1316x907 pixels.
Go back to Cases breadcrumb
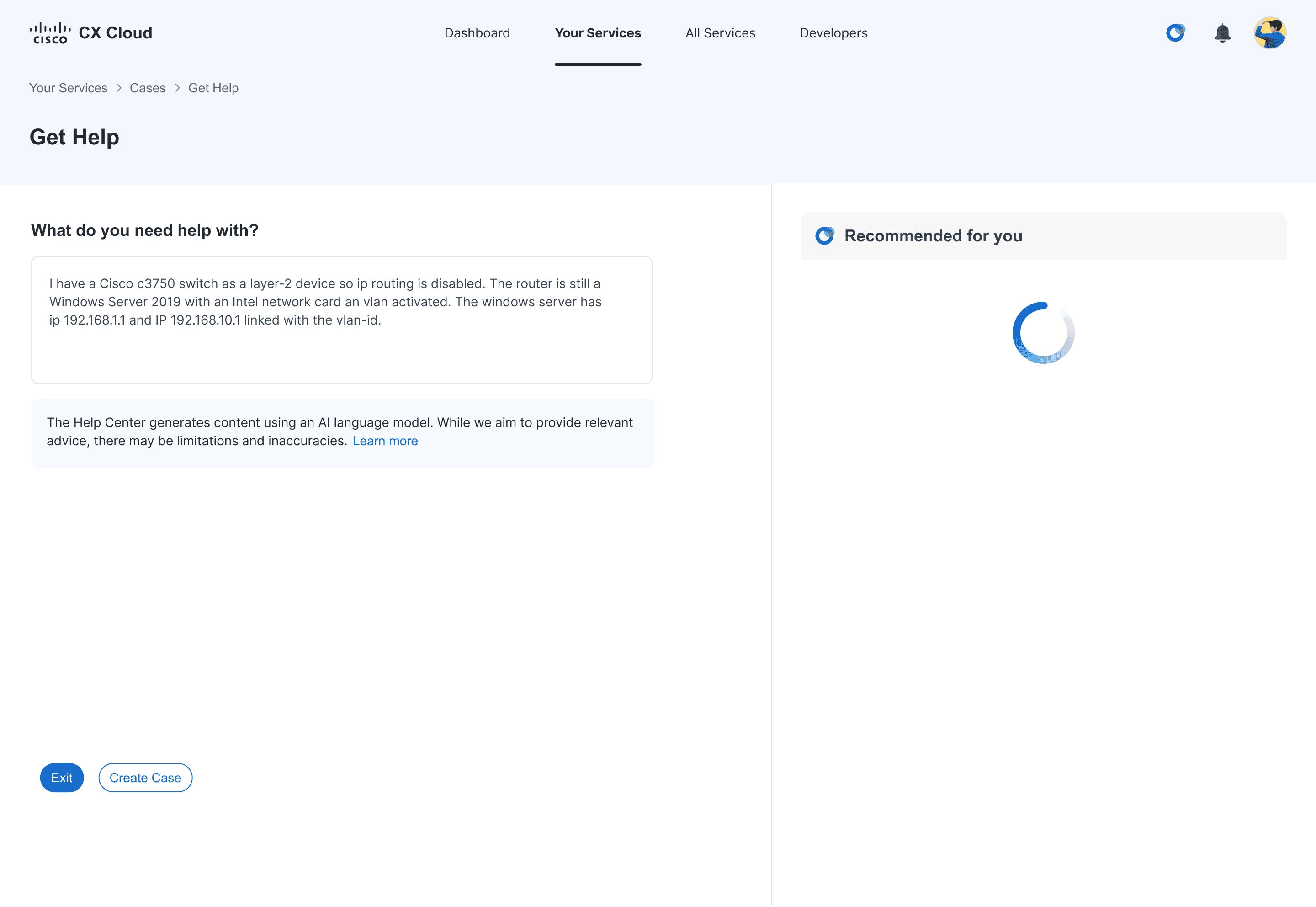[x=148, y=88]
